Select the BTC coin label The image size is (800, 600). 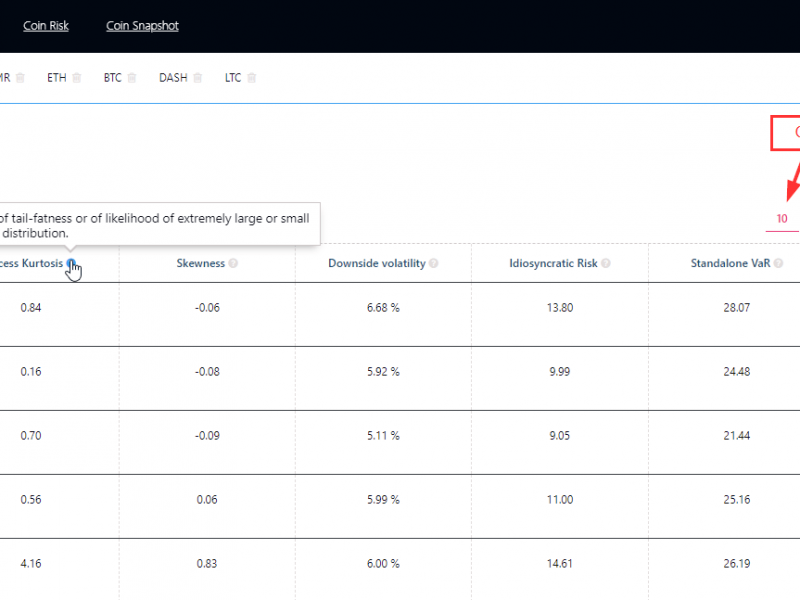point(112,78)
